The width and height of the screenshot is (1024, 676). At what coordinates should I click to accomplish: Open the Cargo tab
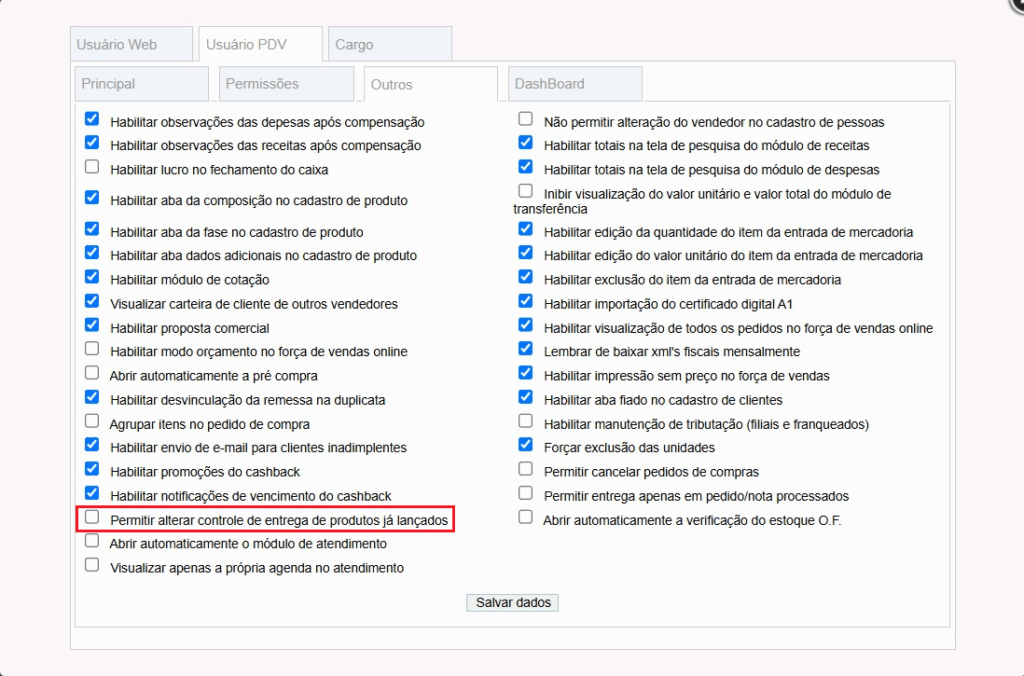point(390,44)
